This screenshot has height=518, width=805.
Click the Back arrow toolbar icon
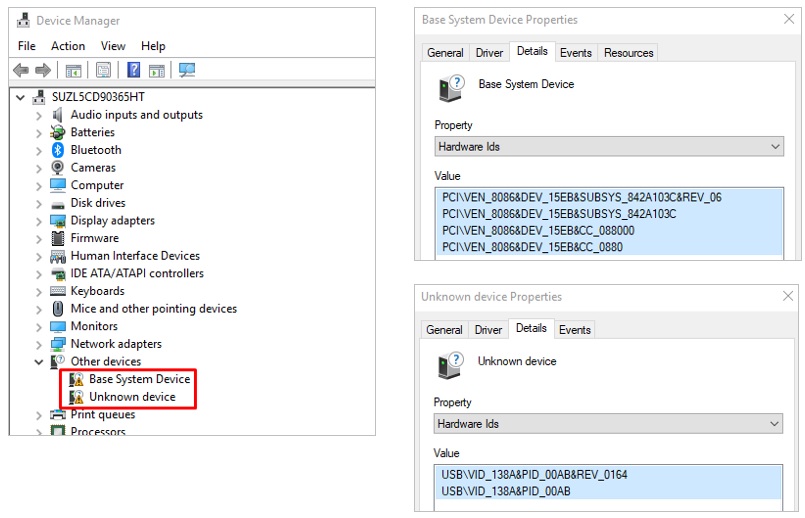pos(21,70)
